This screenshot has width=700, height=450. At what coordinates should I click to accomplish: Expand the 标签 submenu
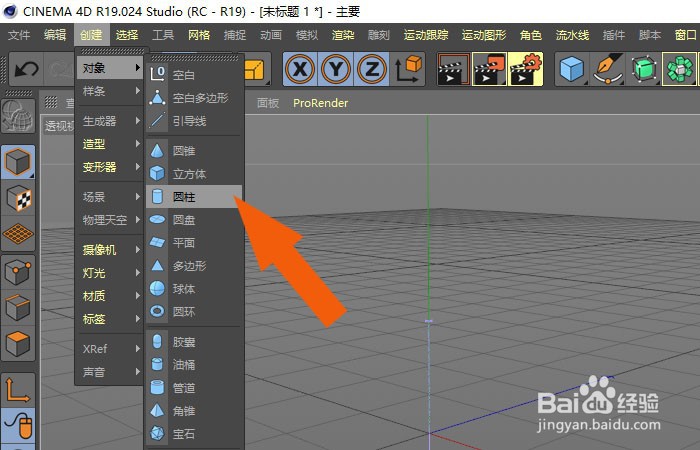pyautogui.click(x=110, y=319)
